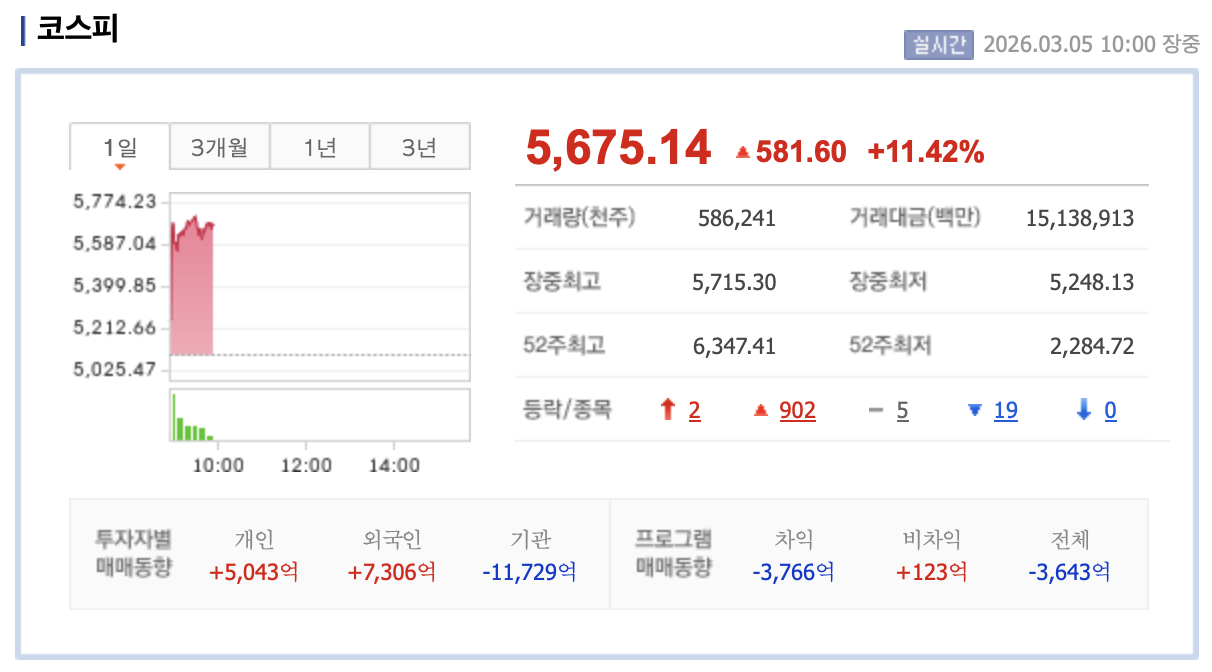The height and width of the screenshot is (672, 1212).
Task: Click the gray unchanged dash icon
Action: point(876,409)
